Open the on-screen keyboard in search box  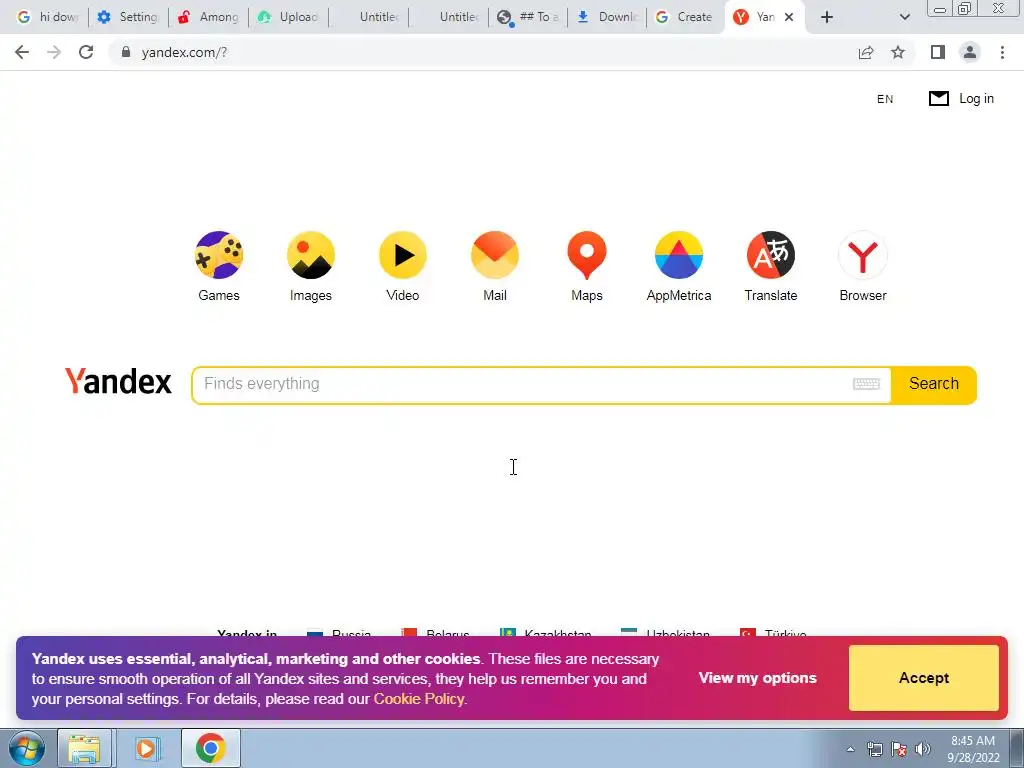pos(867,384)
